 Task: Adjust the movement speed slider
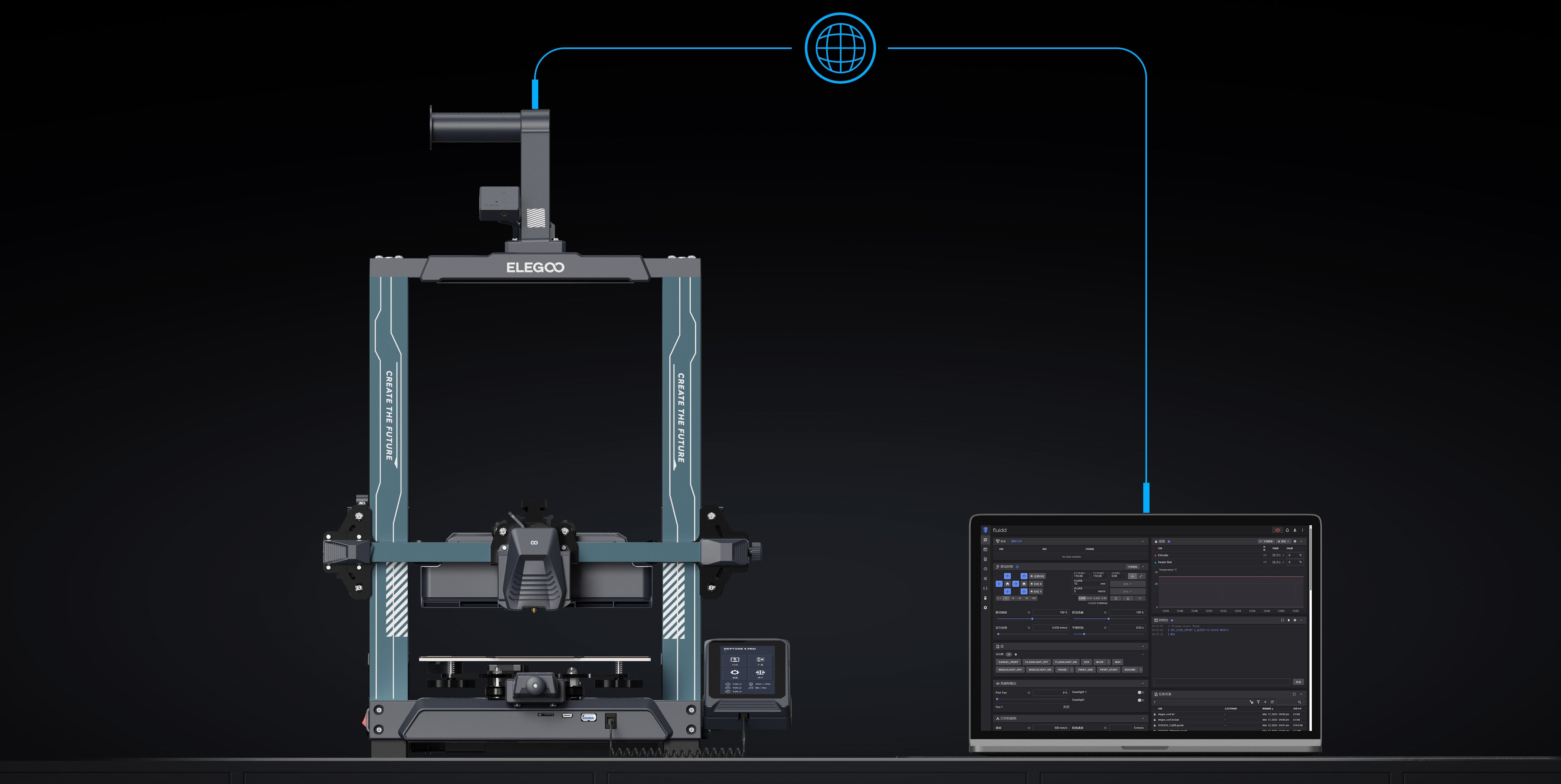[1032, 619]
